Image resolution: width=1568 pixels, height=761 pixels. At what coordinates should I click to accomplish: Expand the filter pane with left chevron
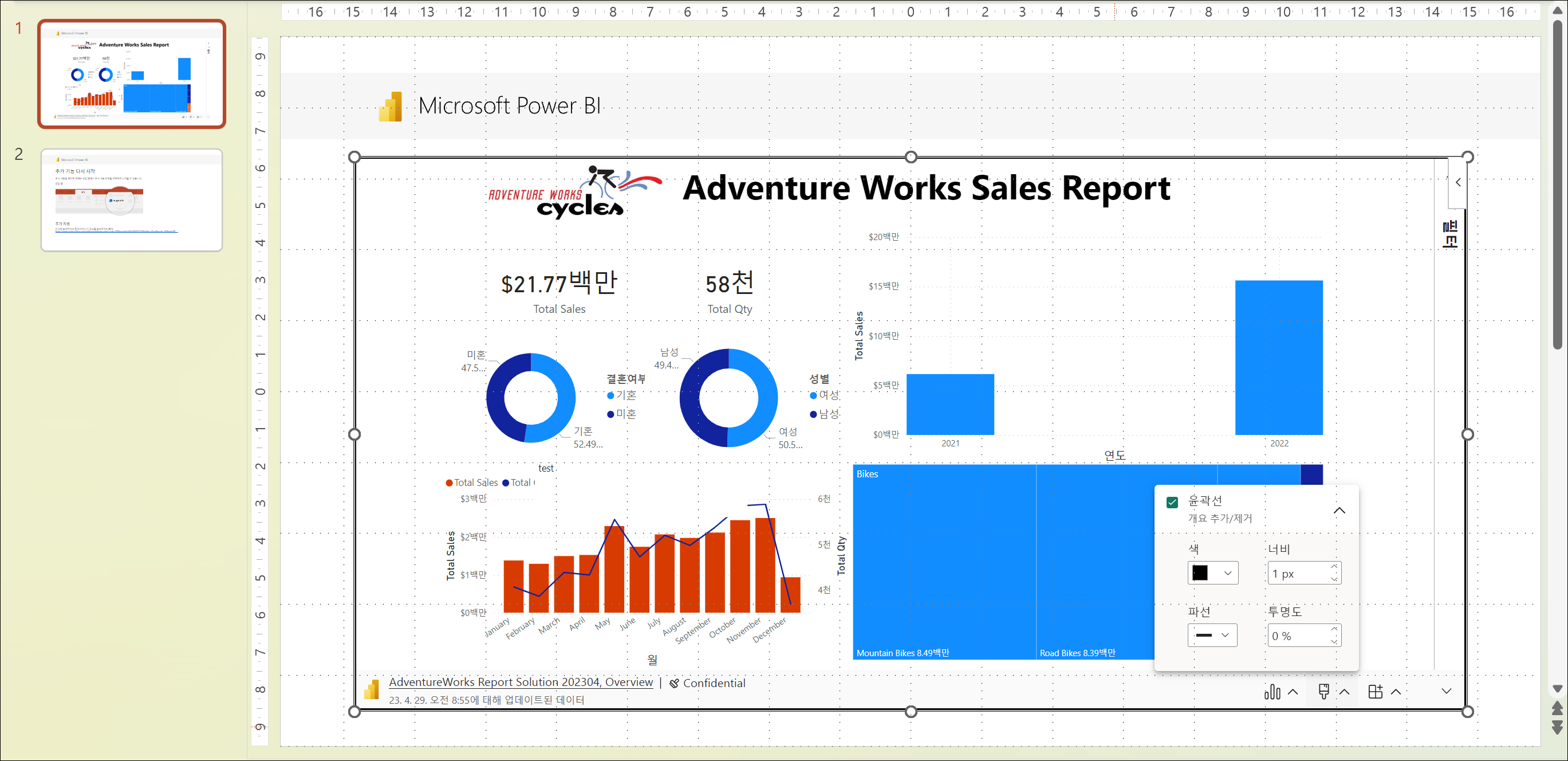click(x=1458, y=182)
